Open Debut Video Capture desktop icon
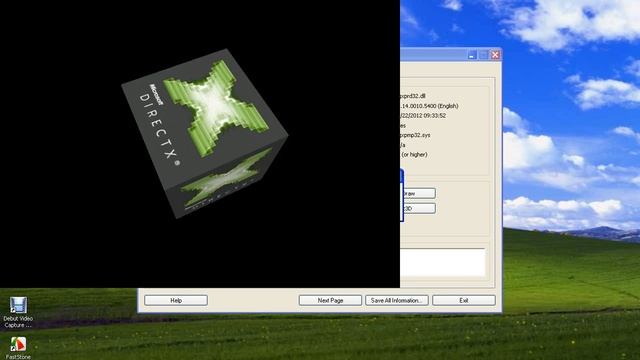This screenshot has height=360, width=640. pos(18,312)
